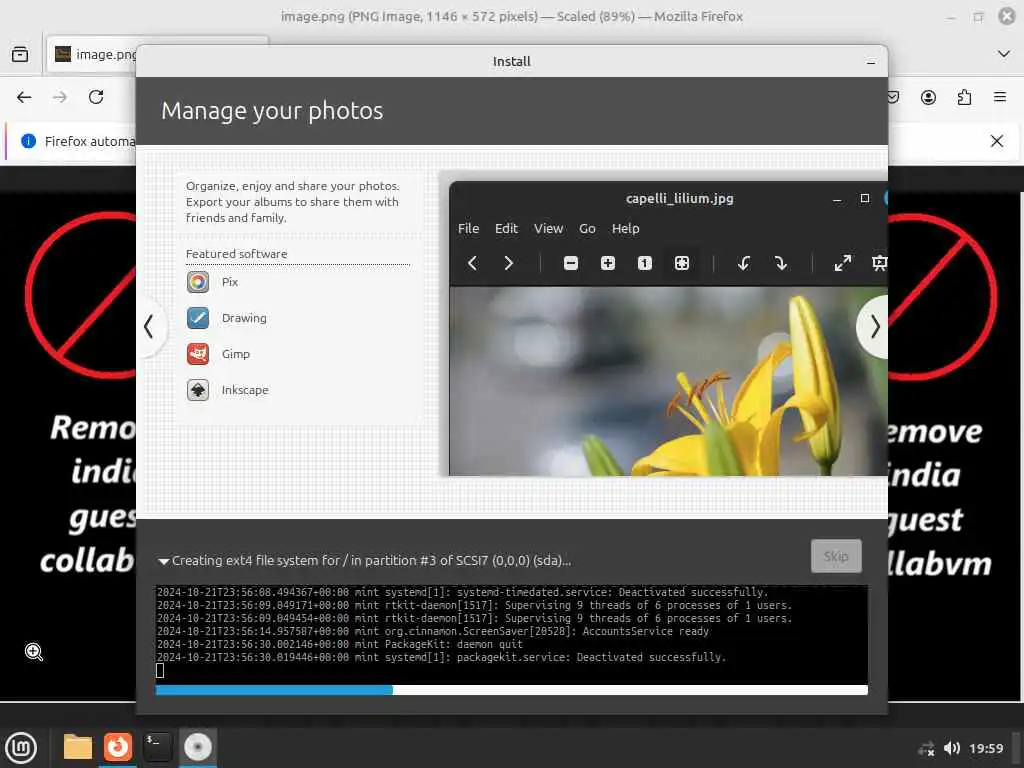Click the "Creating ext4 file system" status text
The image size is (1024, 768).
click(x=372, y=561)
